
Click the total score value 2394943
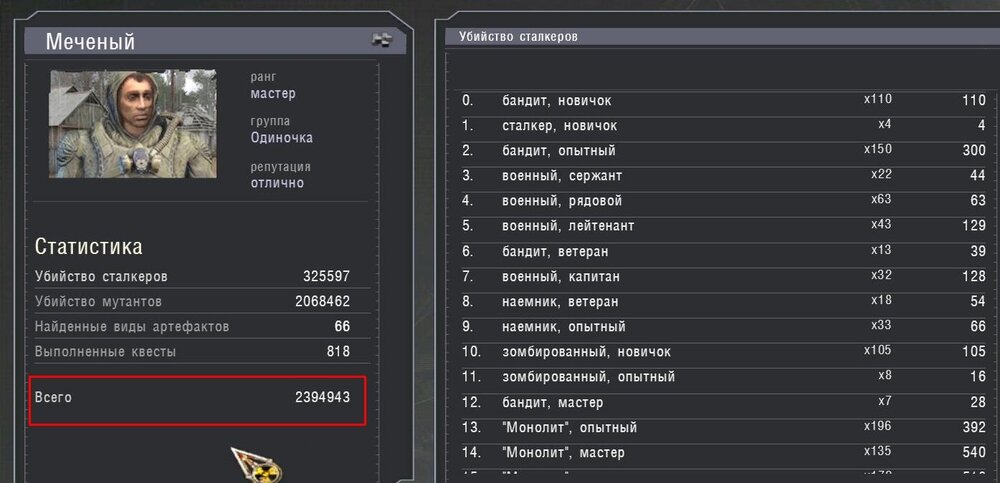[322, 398]
